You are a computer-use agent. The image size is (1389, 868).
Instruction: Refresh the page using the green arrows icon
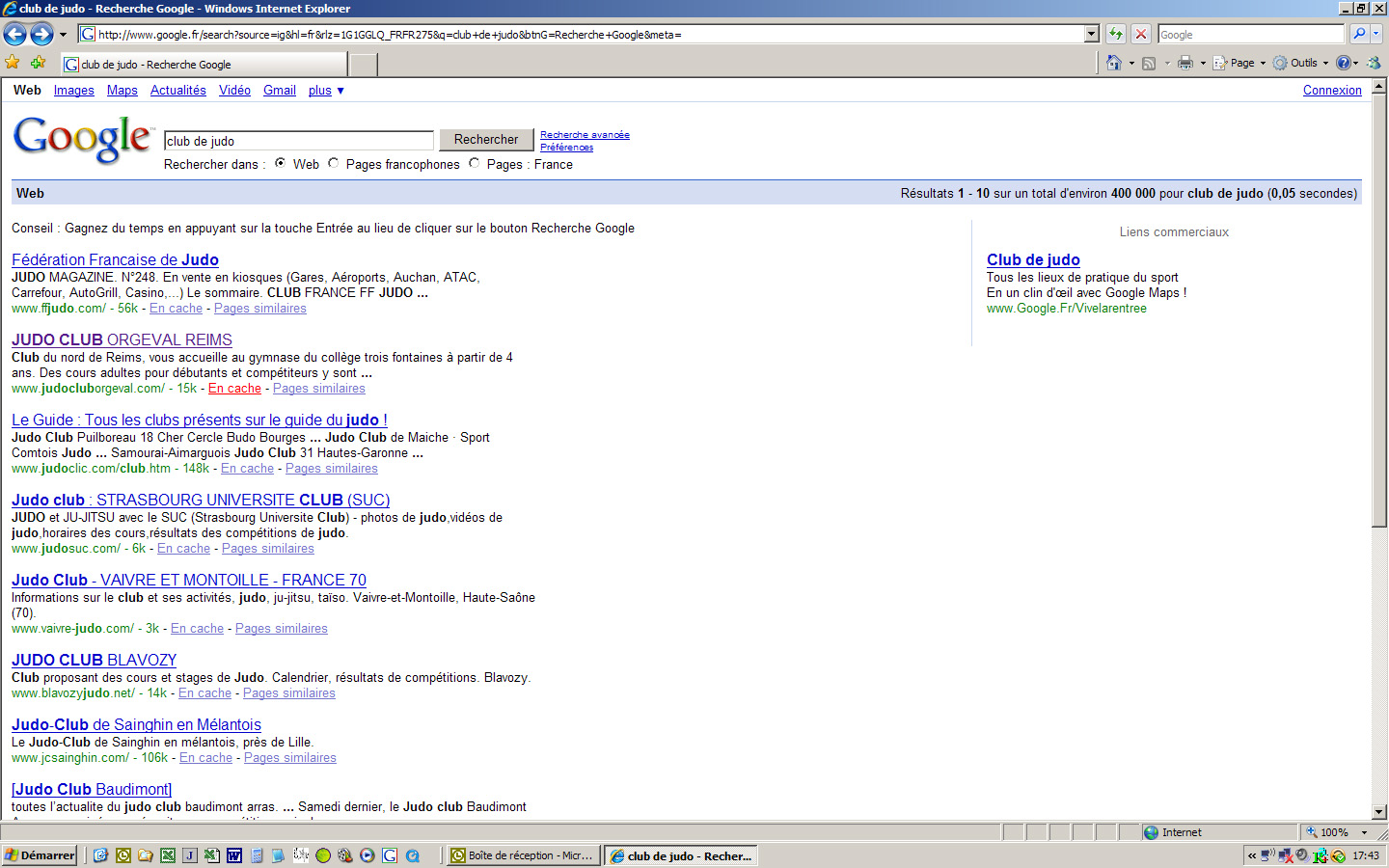coord(1116,34)
